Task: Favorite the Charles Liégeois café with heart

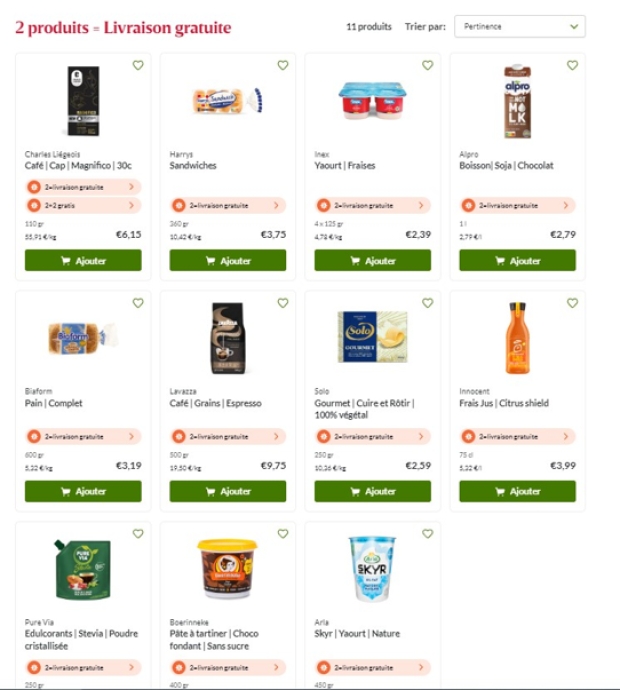Action: (138, 65)
